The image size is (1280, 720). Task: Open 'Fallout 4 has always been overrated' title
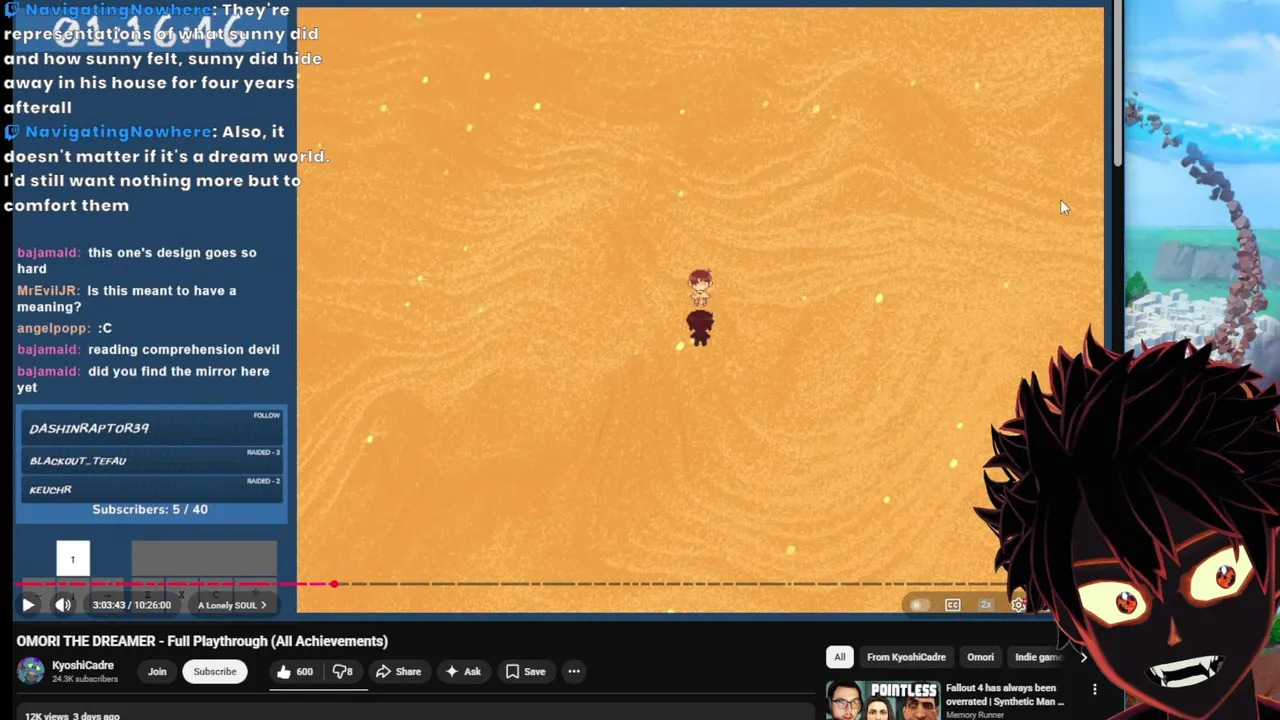pos(1005,695)
